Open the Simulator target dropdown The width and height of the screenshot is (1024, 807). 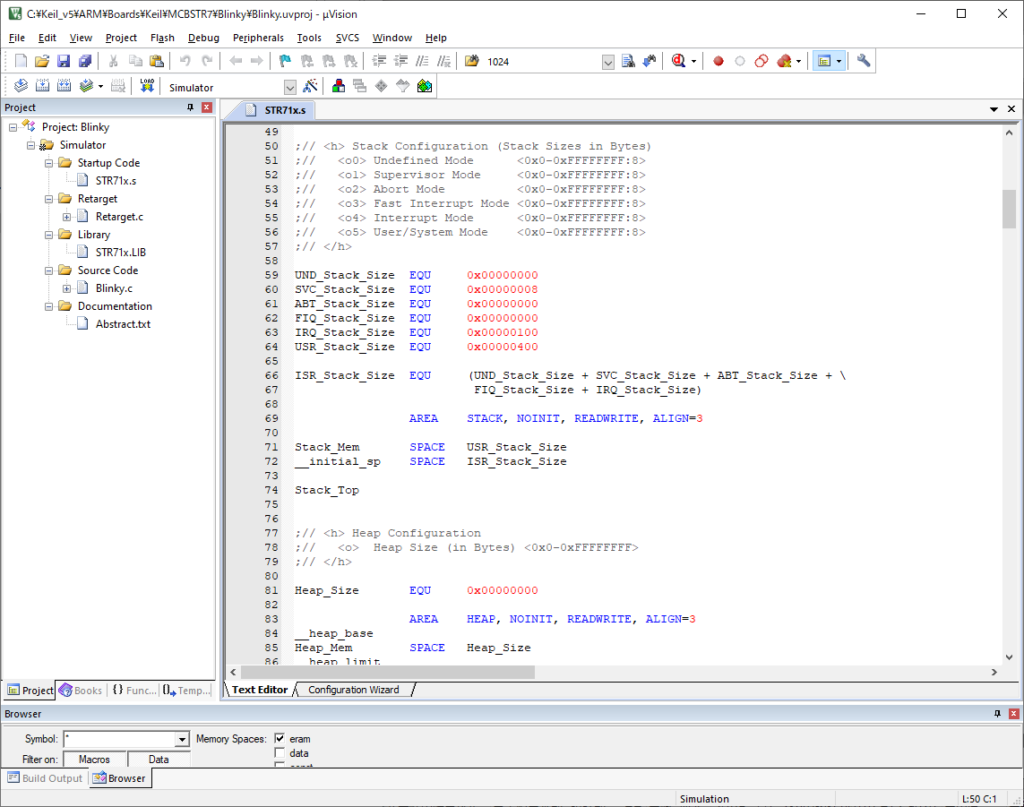pos(290,88)
